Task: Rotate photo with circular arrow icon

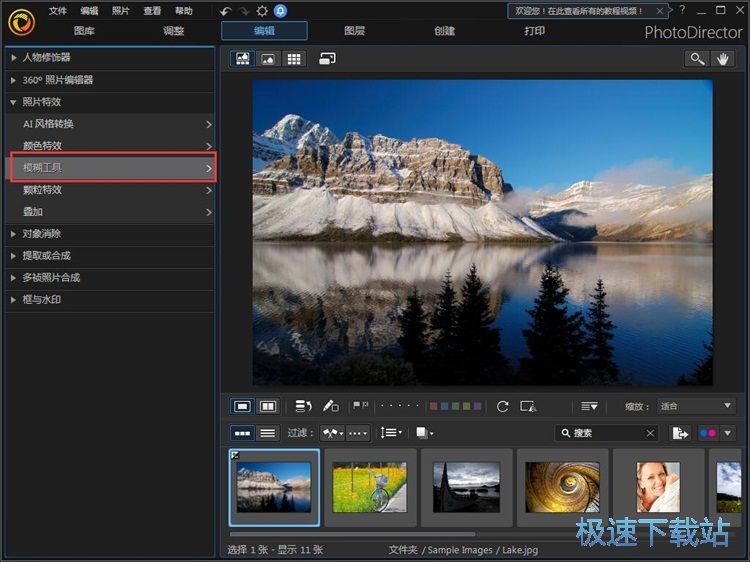Action: point(502,407)
